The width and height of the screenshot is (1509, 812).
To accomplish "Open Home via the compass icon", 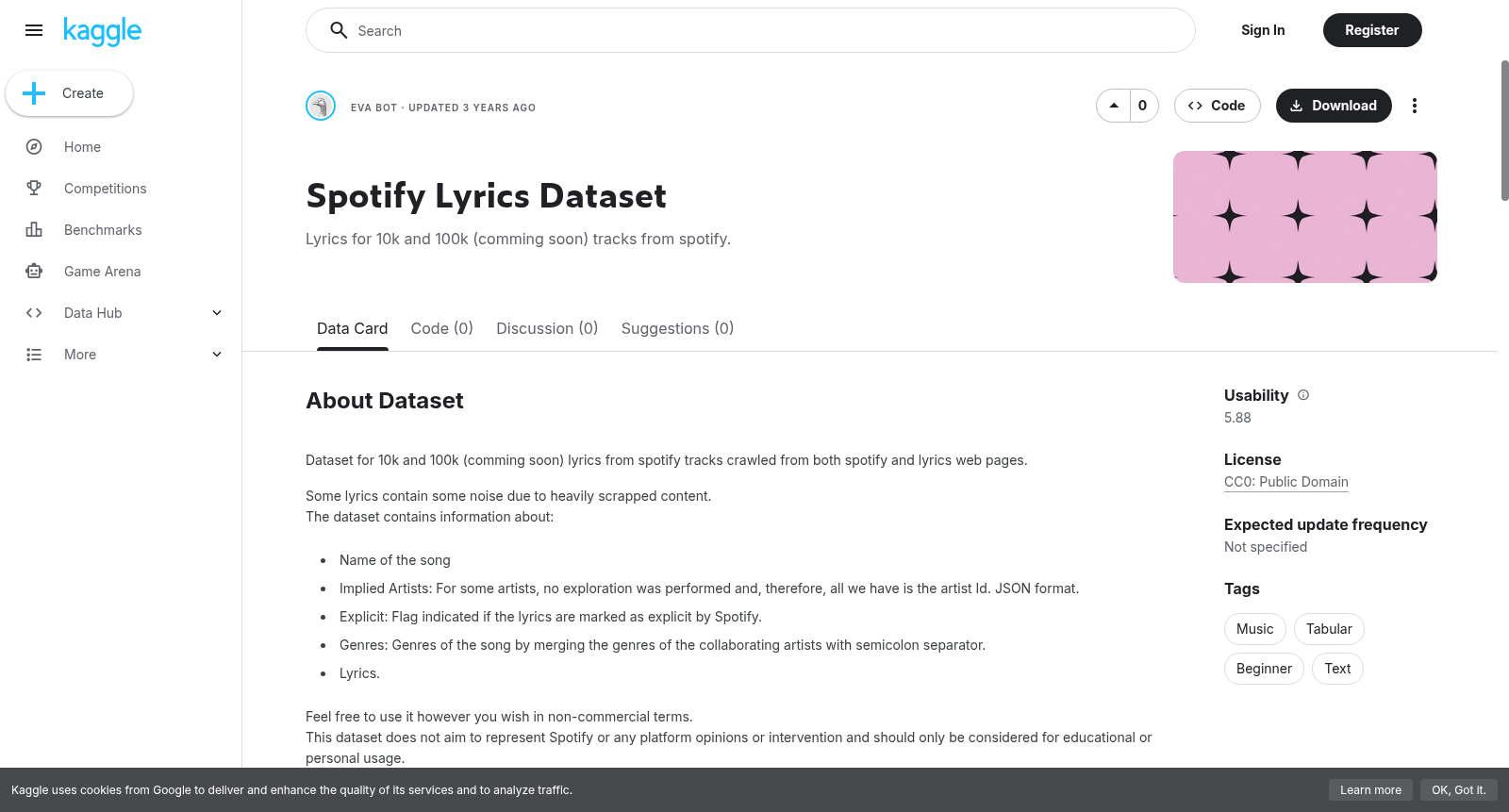I will pyautogui.click(x=34, y=147).
